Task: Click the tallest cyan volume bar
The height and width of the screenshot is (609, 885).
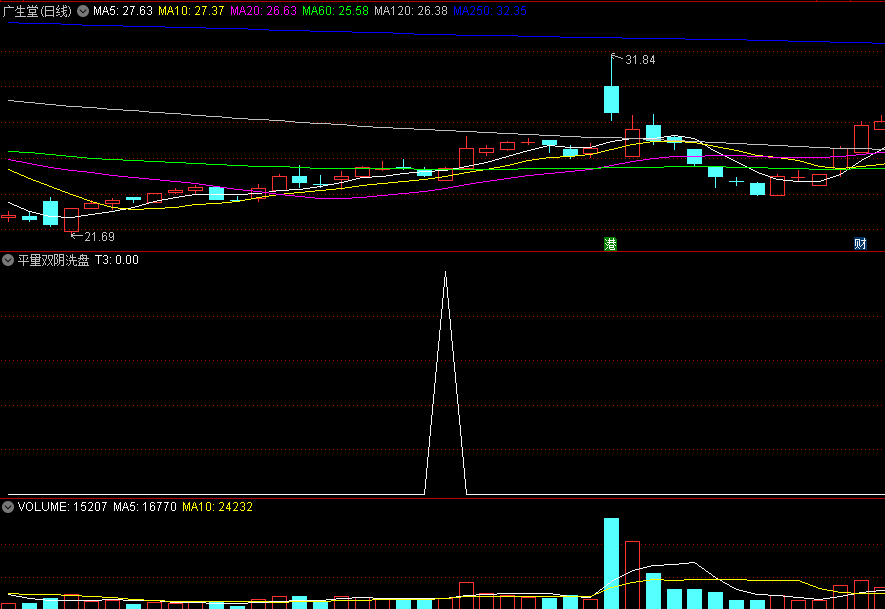Action: click(x=611, y=563)
